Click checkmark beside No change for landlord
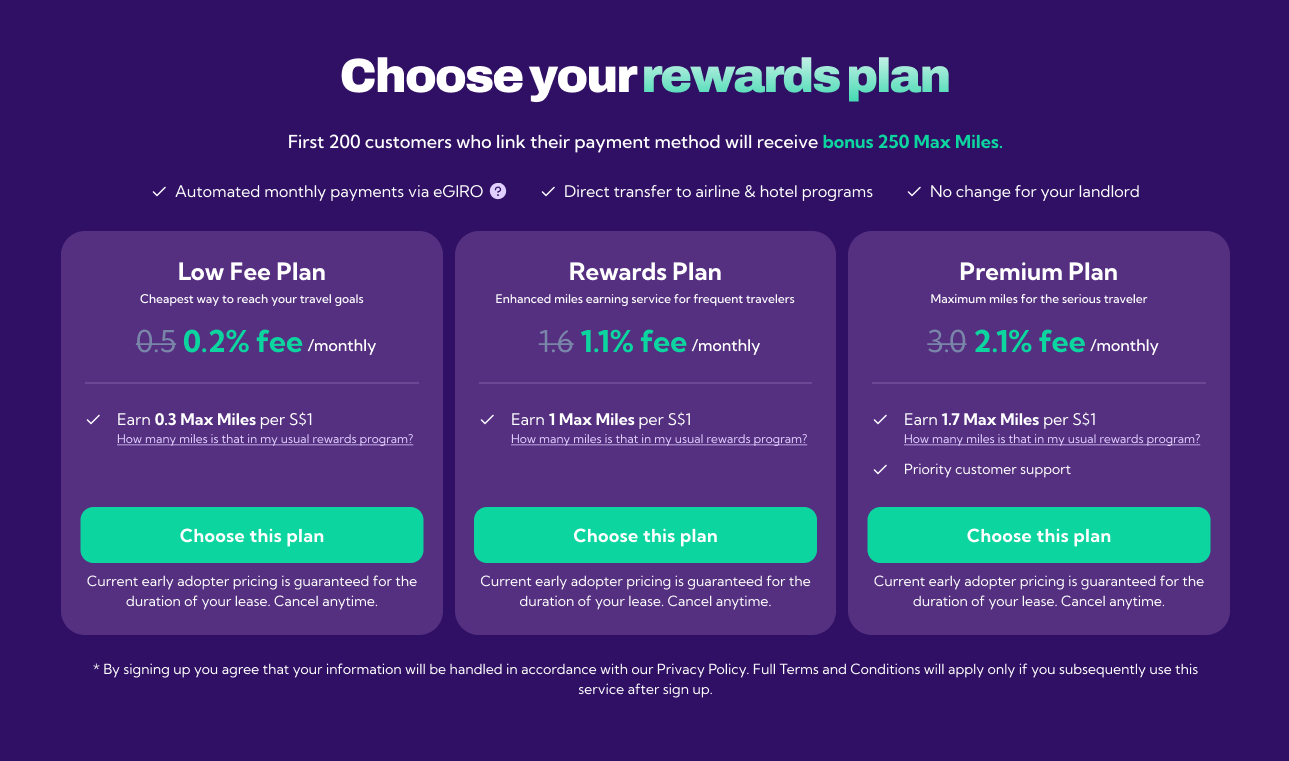Viewport: 1289px width, 761px height. point(913,191)
